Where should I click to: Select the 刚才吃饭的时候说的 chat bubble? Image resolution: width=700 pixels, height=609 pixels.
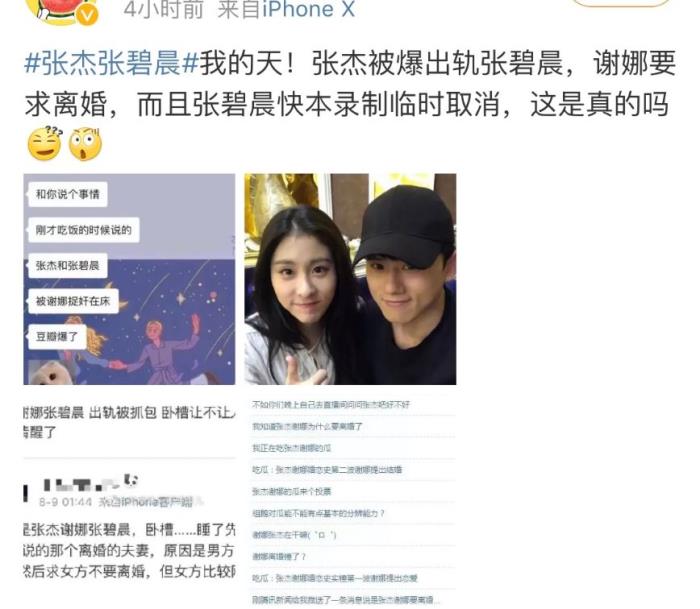coord(84,230)
